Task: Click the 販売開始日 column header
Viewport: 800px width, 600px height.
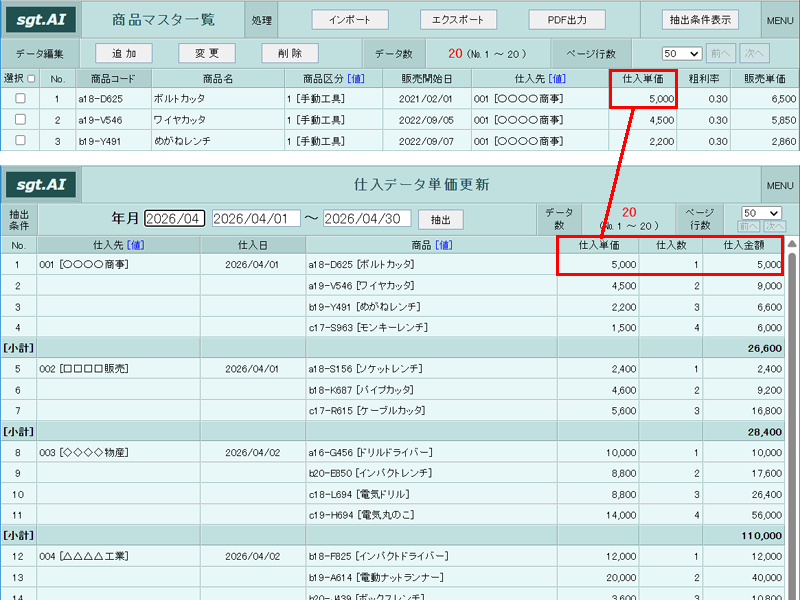Action: [x=427, y=79]
